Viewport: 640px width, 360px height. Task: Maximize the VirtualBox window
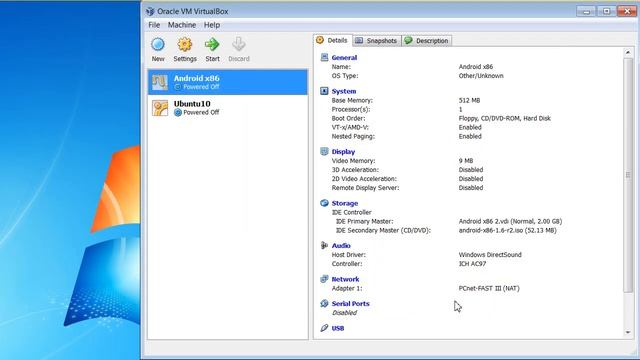click(x=607, y=11)
